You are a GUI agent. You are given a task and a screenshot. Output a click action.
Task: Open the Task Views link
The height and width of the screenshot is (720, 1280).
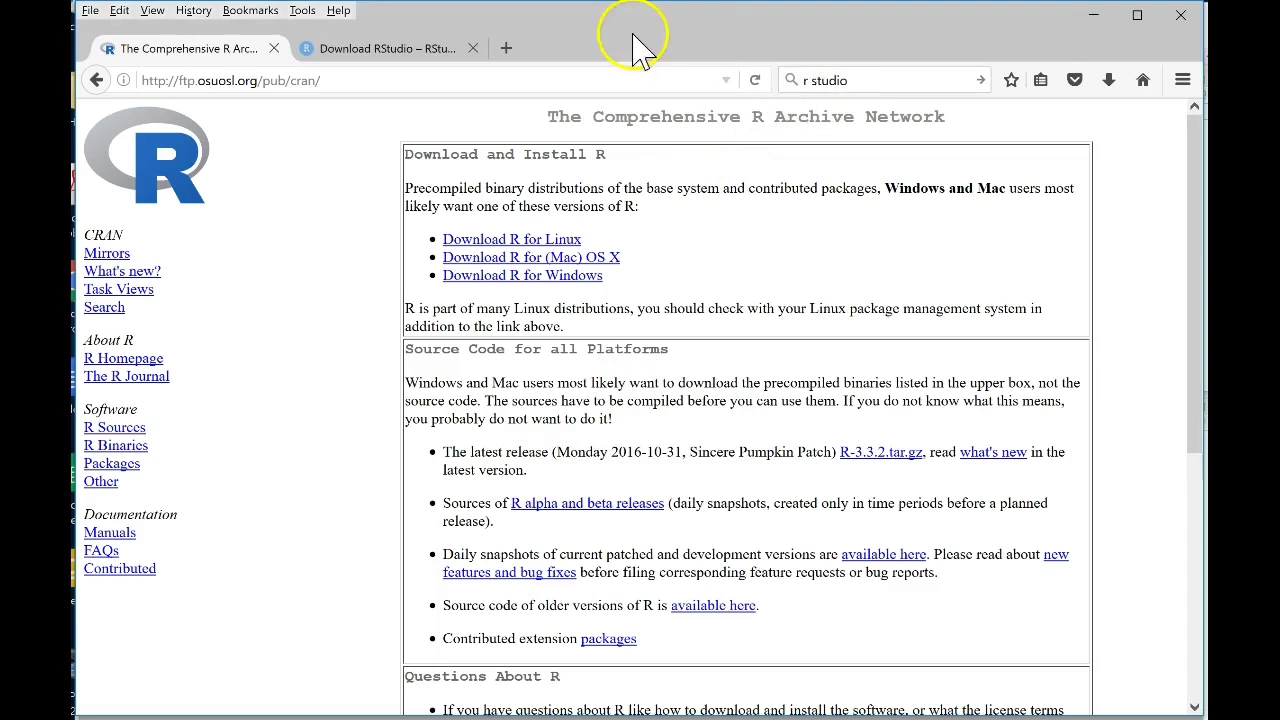click(119, 289)
